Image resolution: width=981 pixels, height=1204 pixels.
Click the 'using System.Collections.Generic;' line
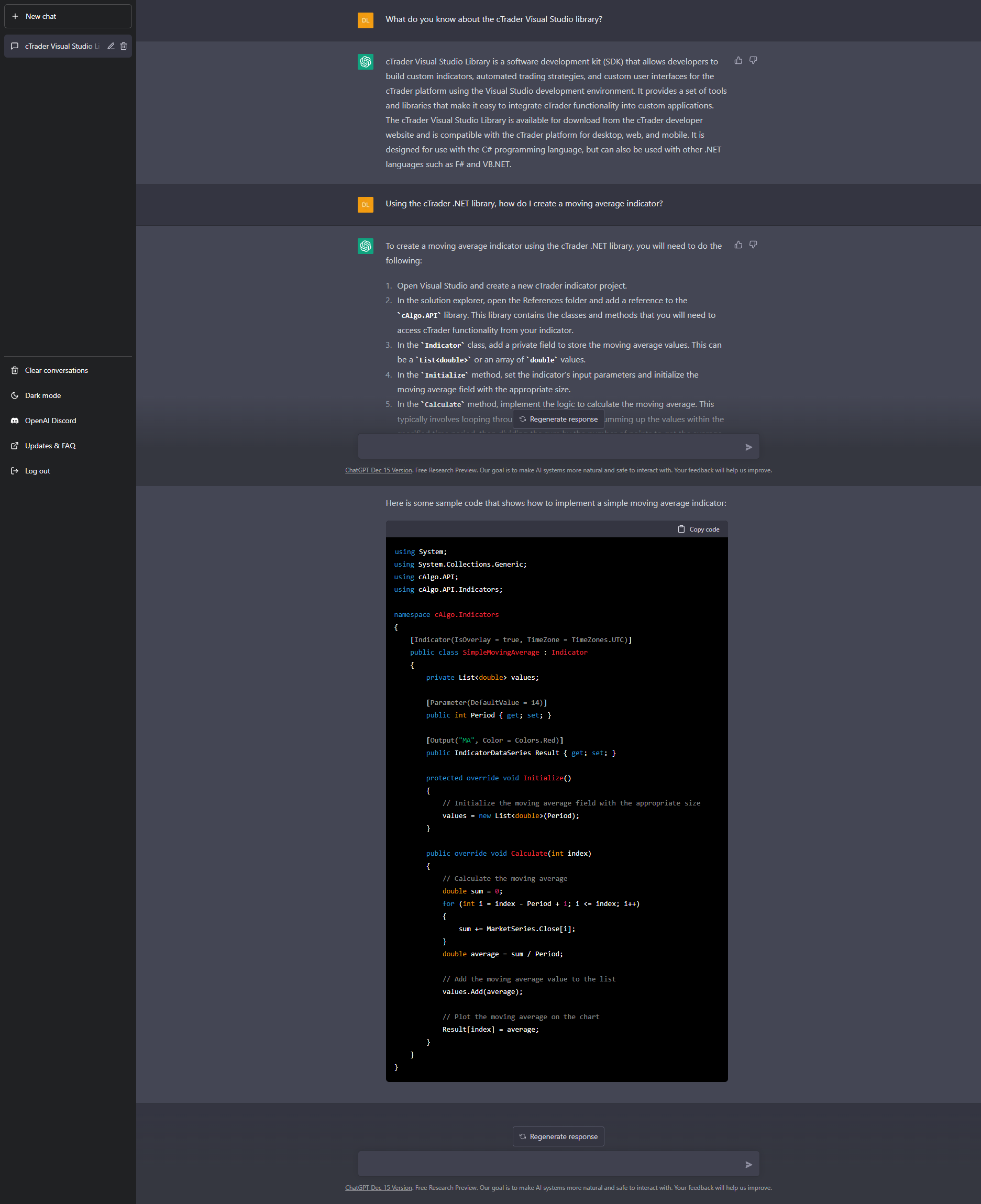coord(460,565)
